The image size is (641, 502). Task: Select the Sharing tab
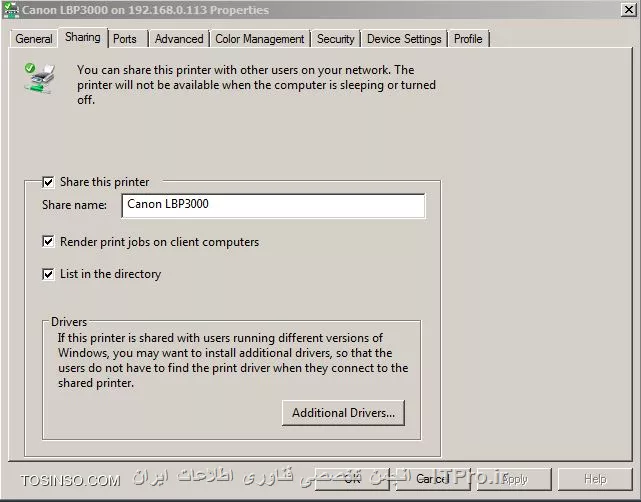[83, 37]
